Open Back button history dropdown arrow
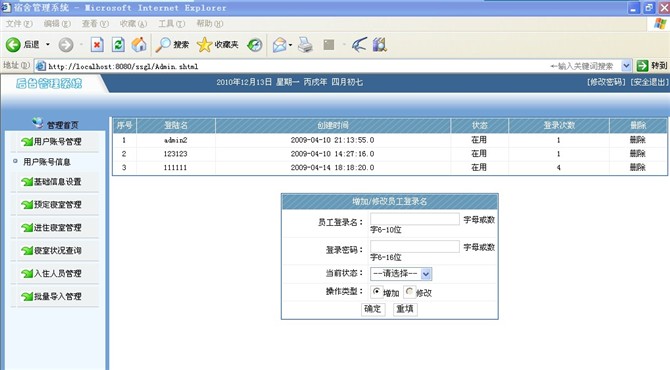Screen dimensions: 670x370 (x=48, y=44)
